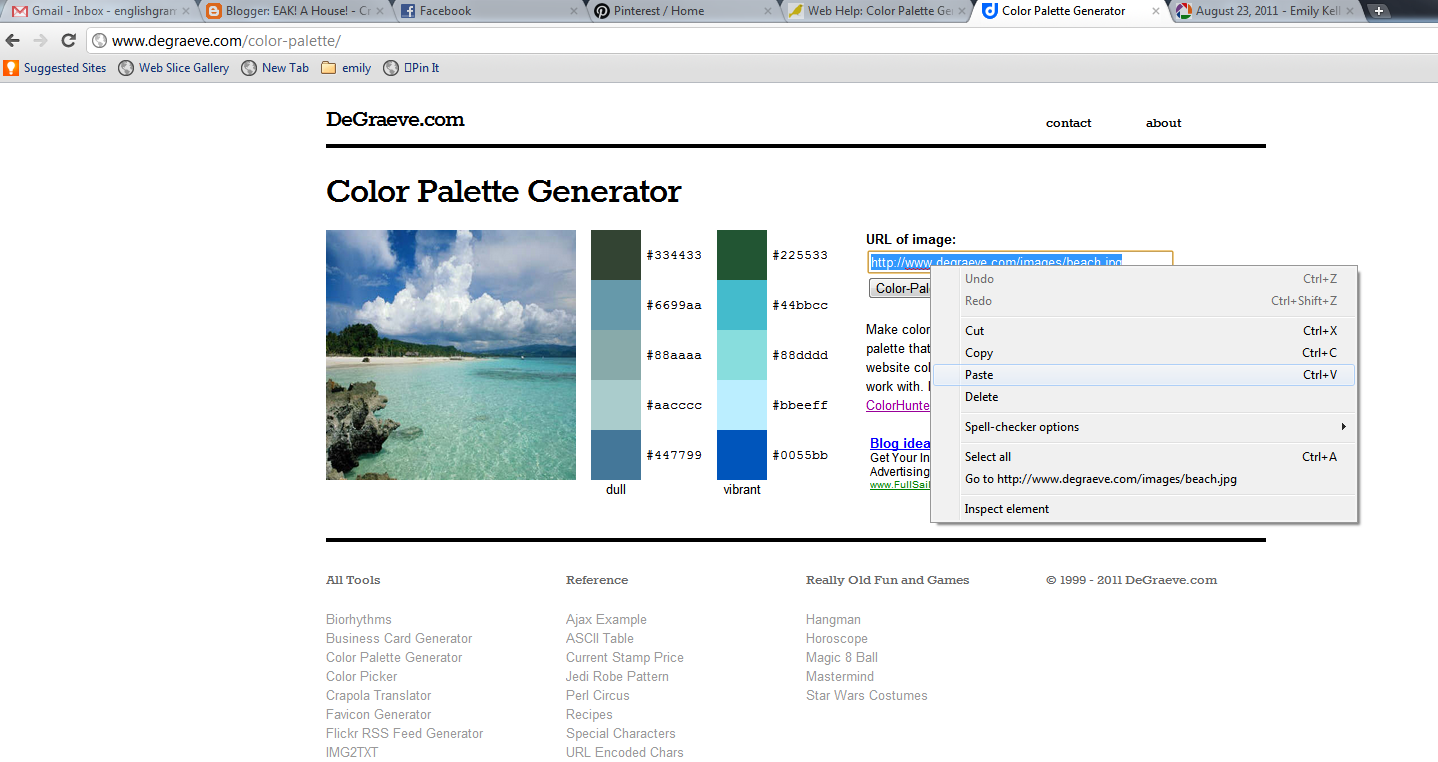Choose Inspect element from the context menu
1438x762 pixels.
[1006, 508]
